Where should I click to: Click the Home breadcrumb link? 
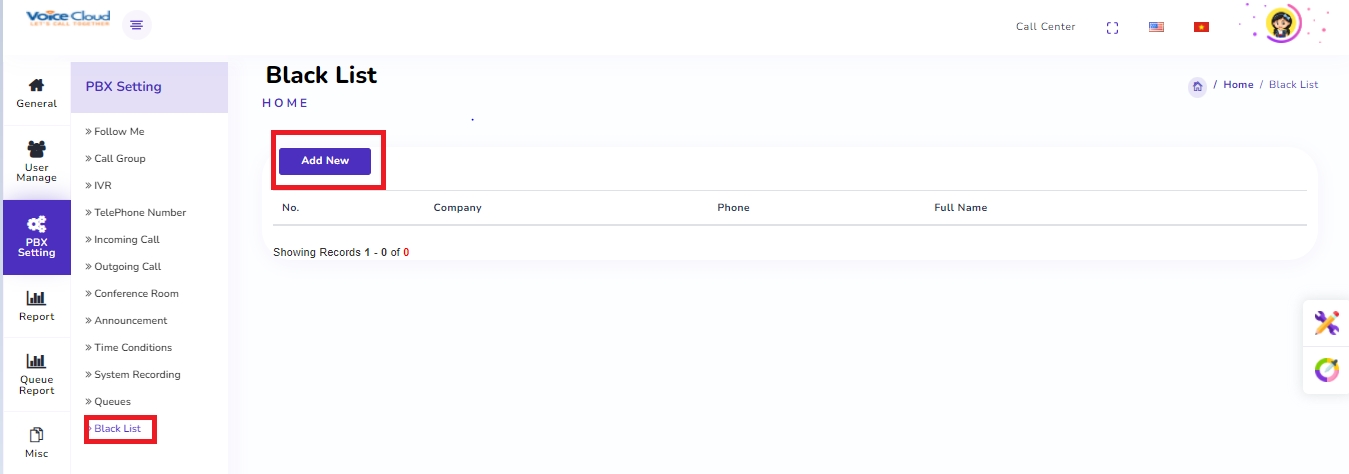[x=1237, y=85]
